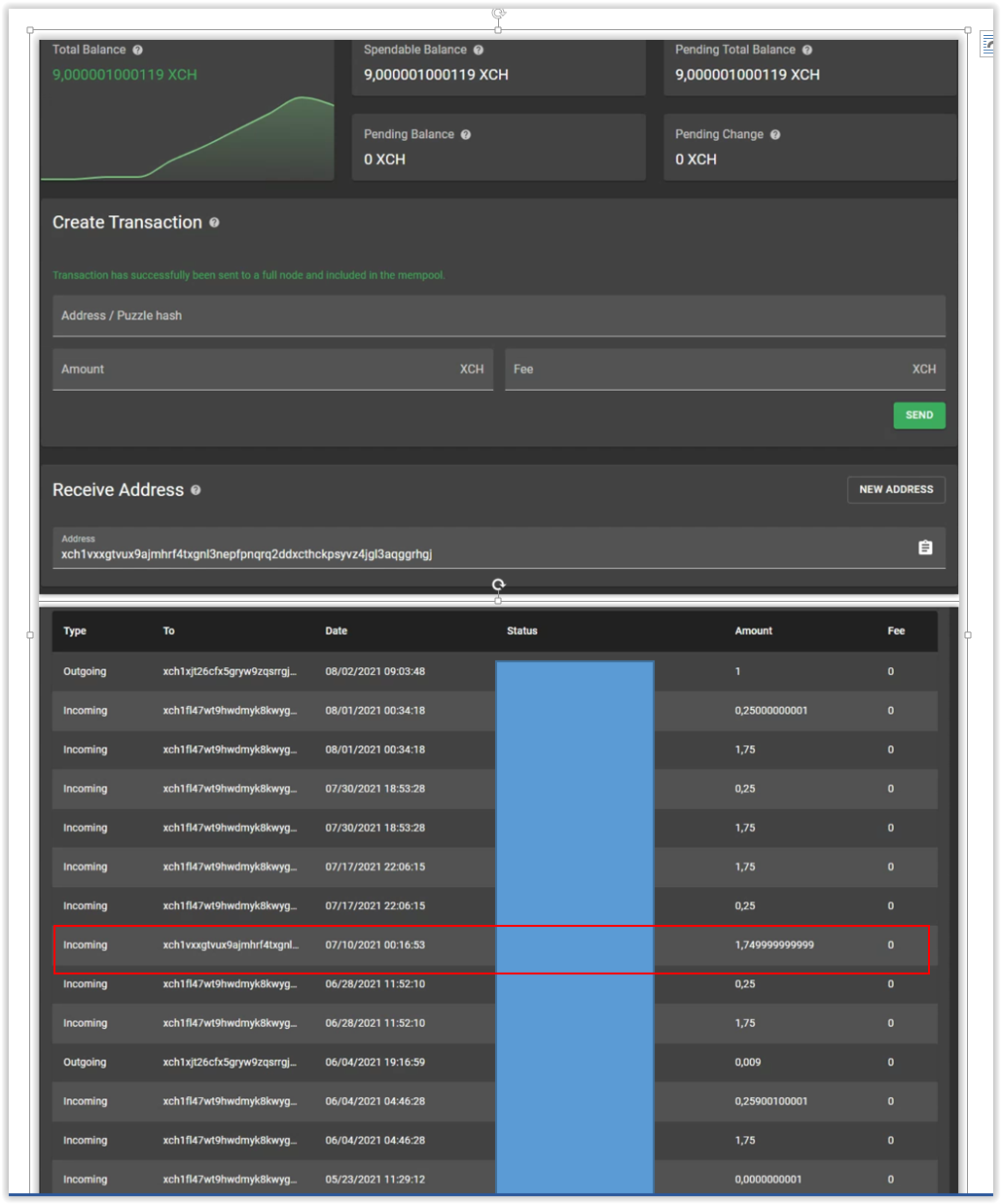Click the balance history chart
Viewport: 1001px width, 1204px height.
187,138
